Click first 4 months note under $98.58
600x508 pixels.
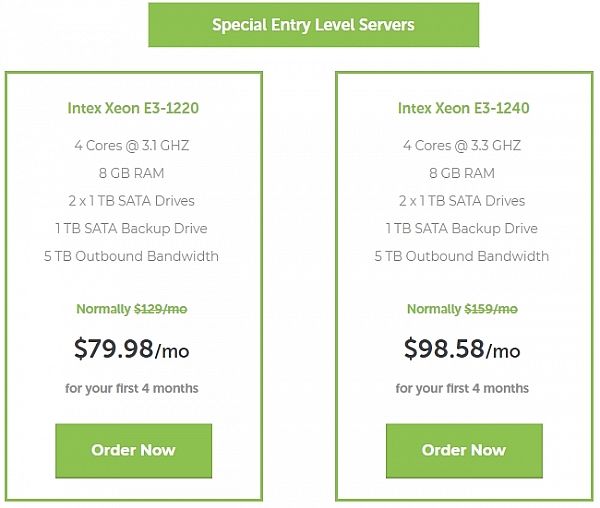tap(462, 388)
